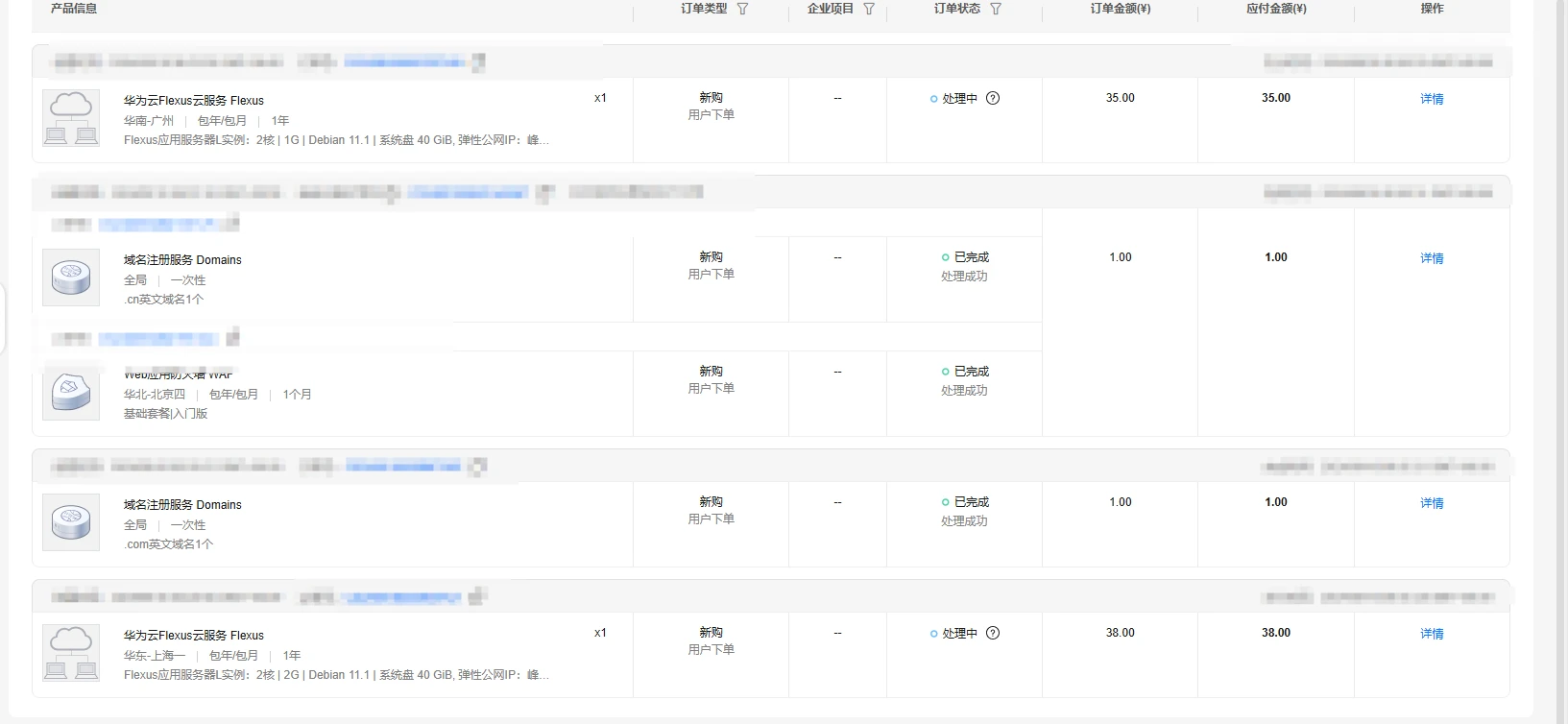The width and height of the screenshot is (1568, 724).
Task: Click the WAF firewall product icon
Action: (71, 392)
